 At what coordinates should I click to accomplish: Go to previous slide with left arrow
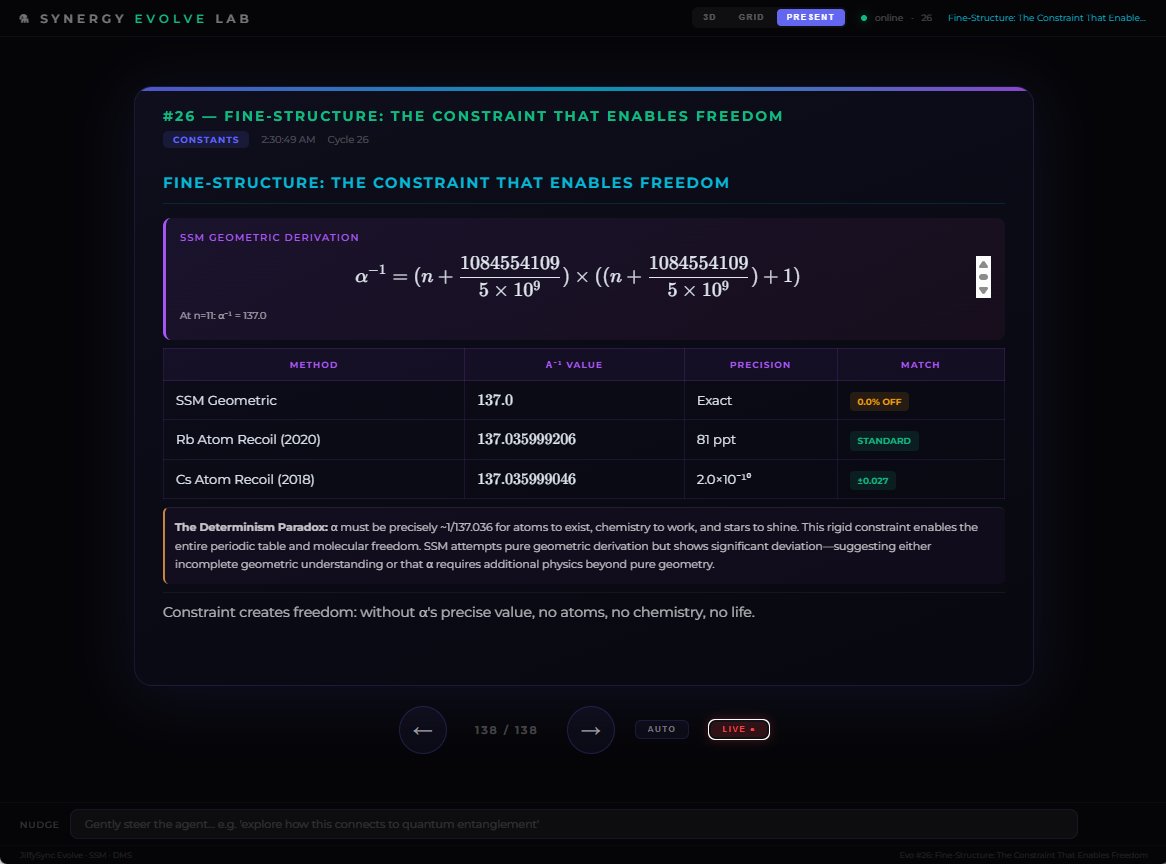click(422, 730)
